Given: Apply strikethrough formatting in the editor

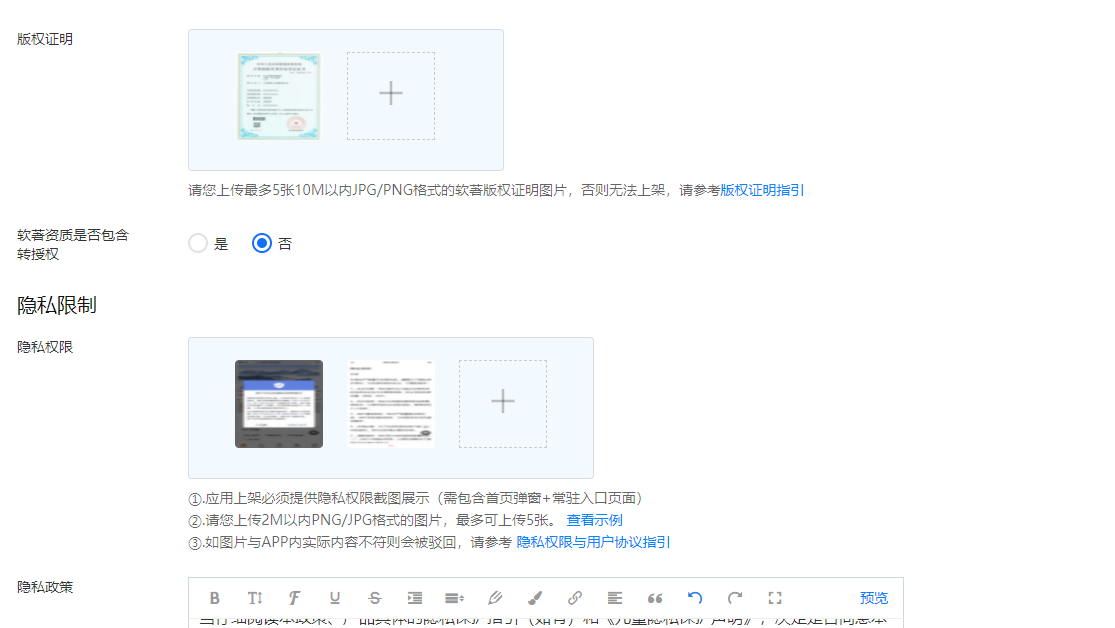Looking at the screenshot, I should pyautogui.click(x=375, y=598).
